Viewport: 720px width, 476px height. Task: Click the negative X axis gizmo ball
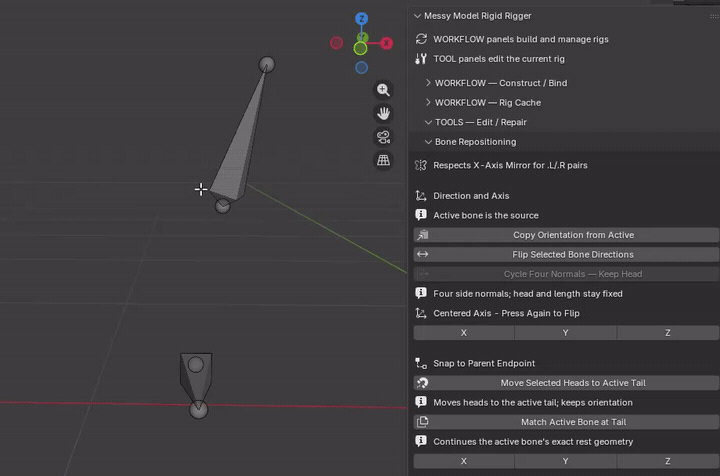pyautogui.click(x=337, y=43)
